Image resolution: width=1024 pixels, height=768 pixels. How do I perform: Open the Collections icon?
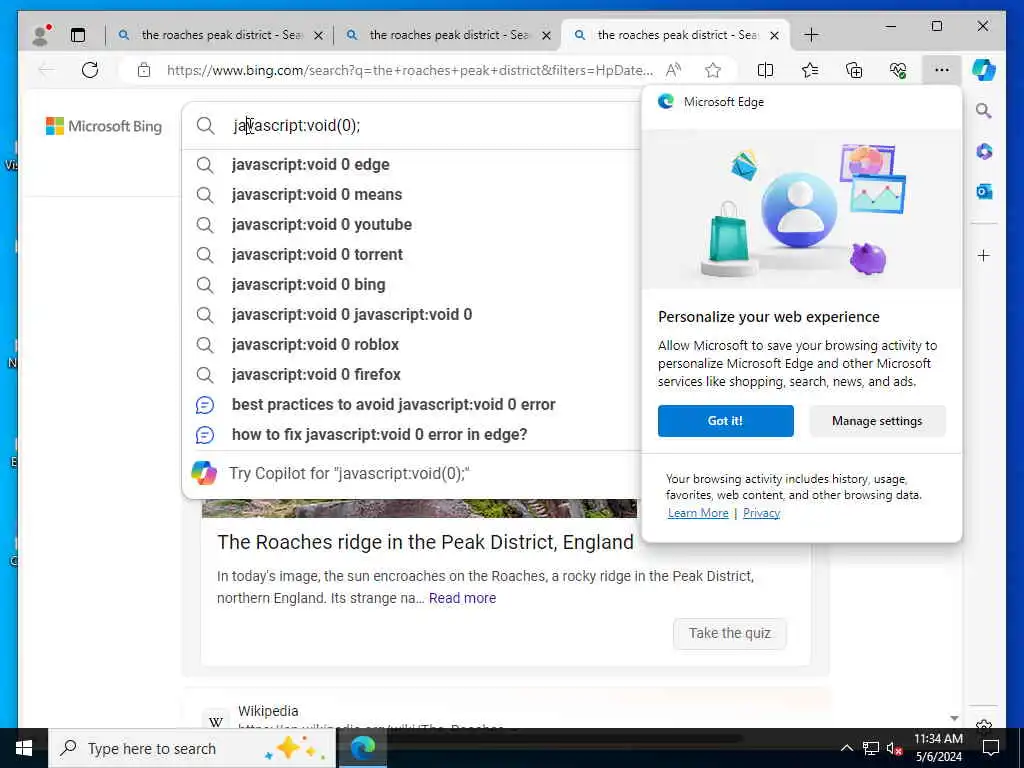coord(854,70)
